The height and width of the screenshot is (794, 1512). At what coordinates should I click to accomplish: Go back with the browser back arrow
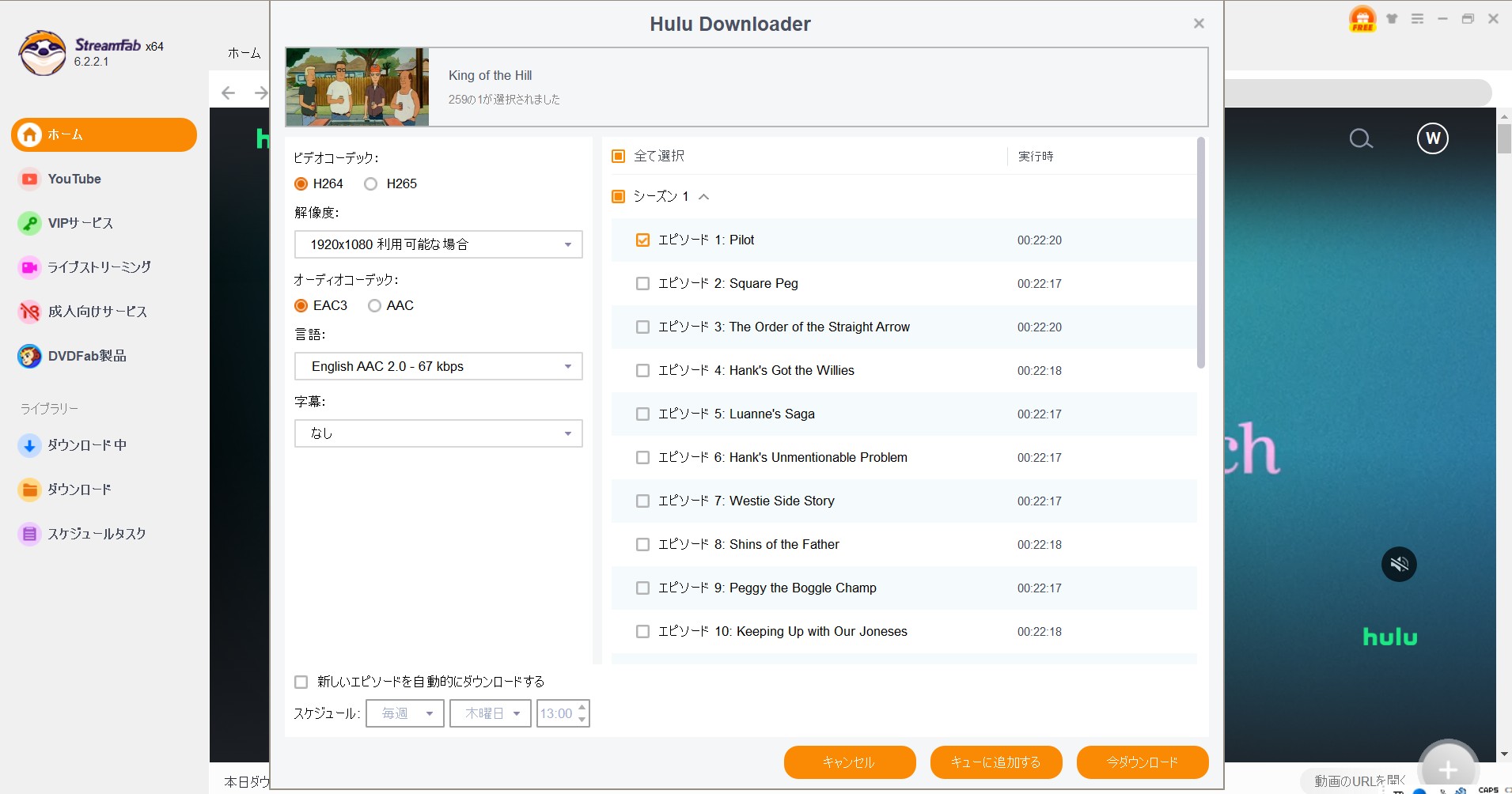(x=229, y=93)
